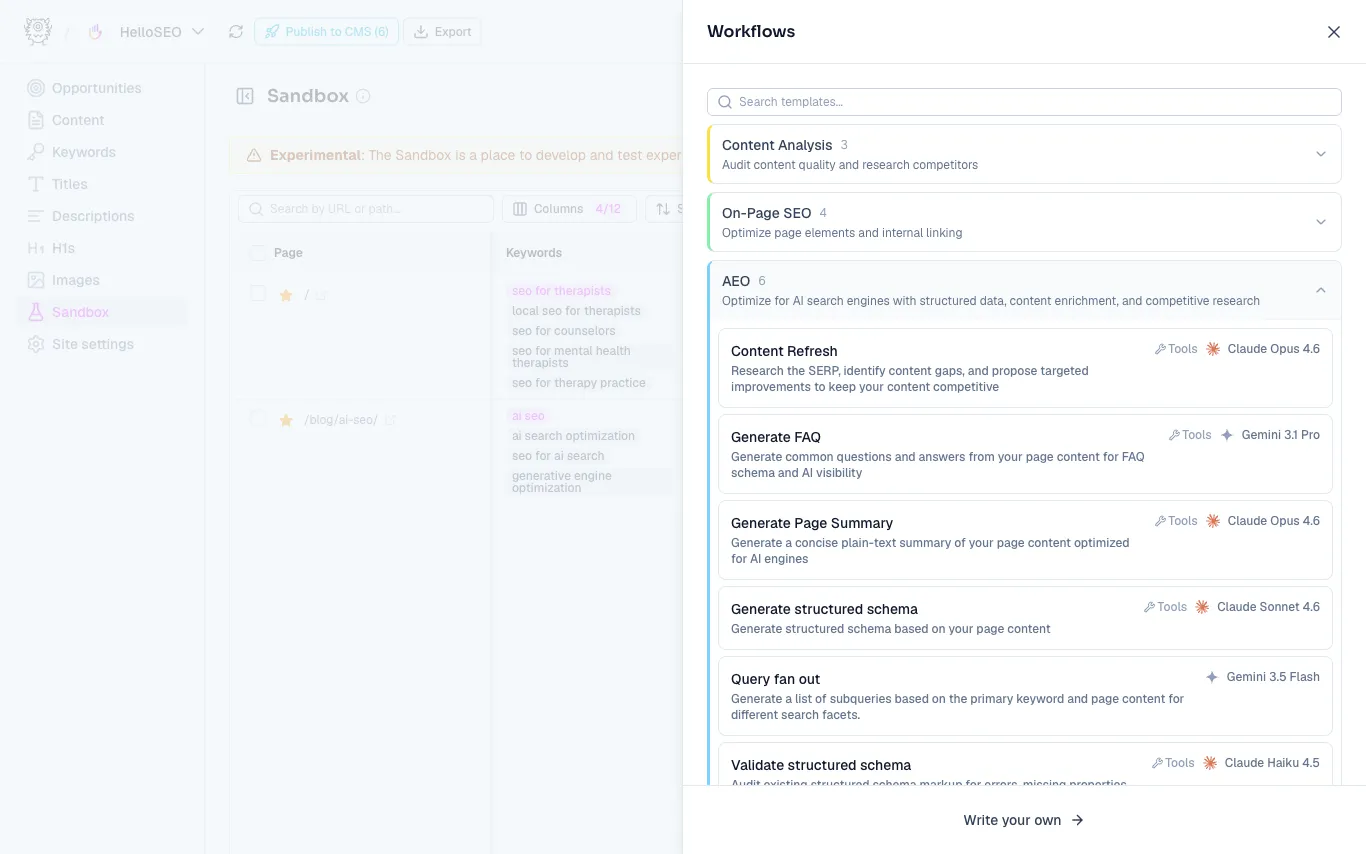Click Publish to CMS (6) button
This screenshot has height=854, width=1366.
327,32
